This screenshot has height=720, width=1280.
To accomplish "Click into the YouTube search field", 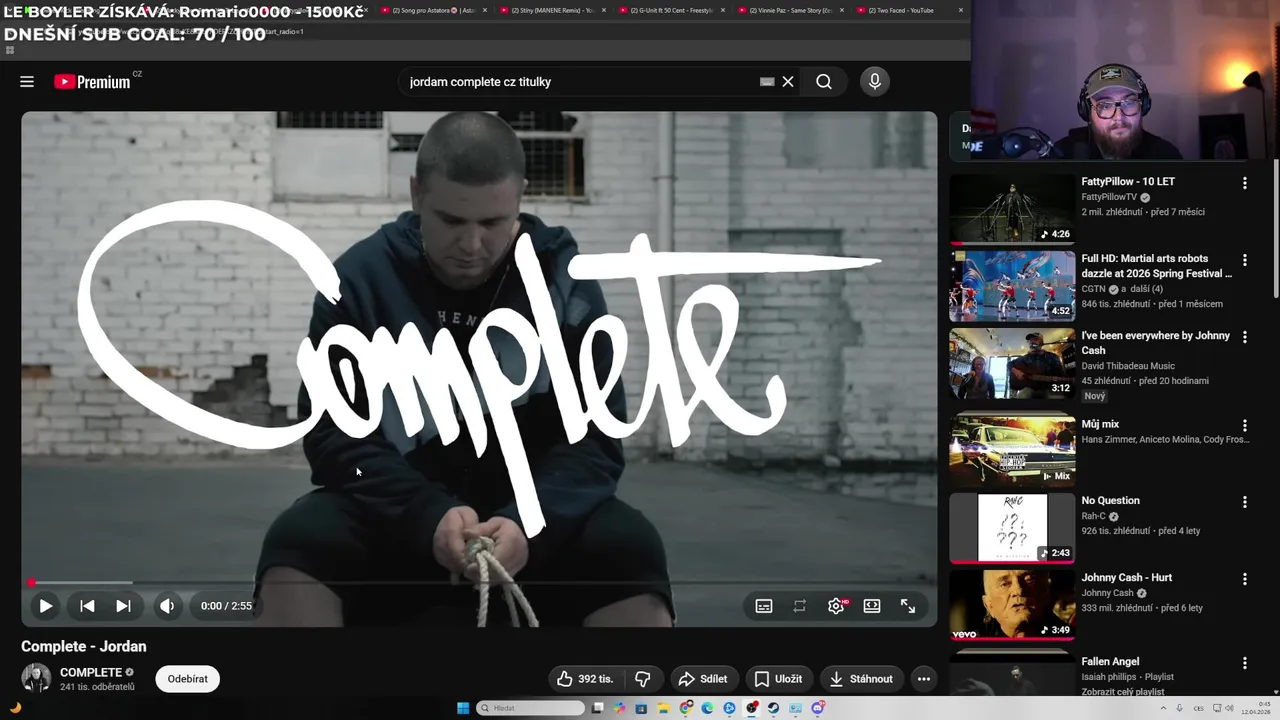I will [580, 82].
